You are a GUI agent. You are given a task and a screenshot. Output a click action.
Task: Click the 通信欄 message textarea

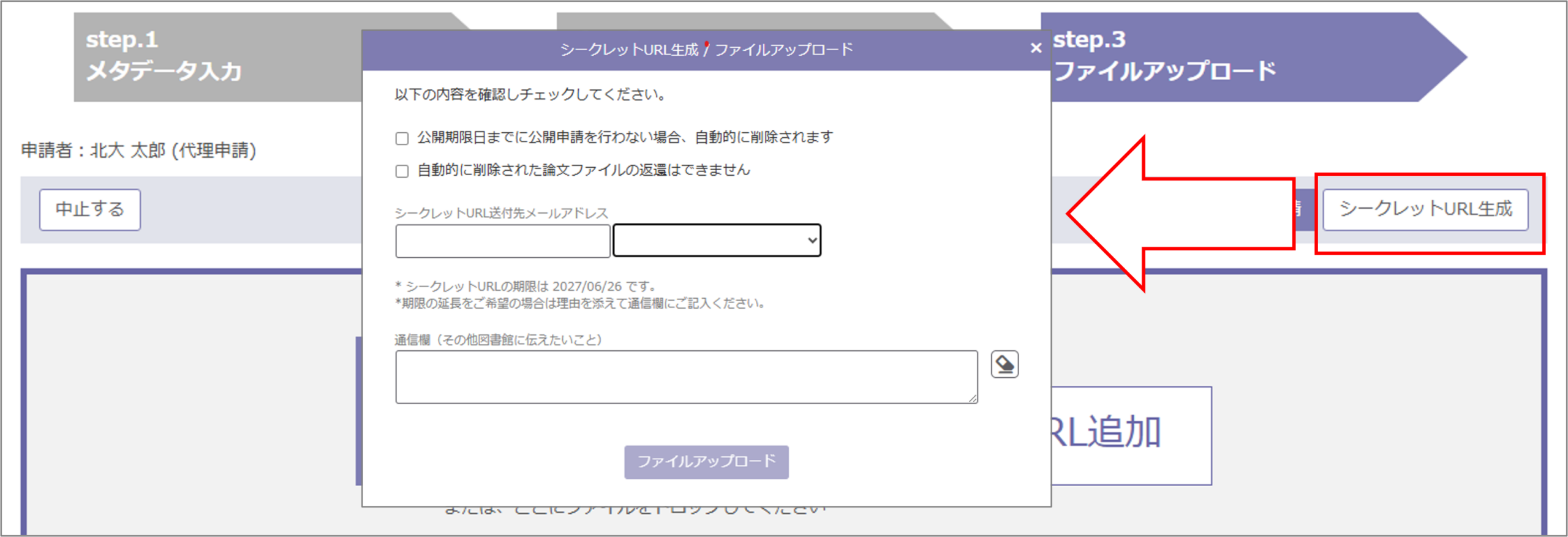click(687, 377)
